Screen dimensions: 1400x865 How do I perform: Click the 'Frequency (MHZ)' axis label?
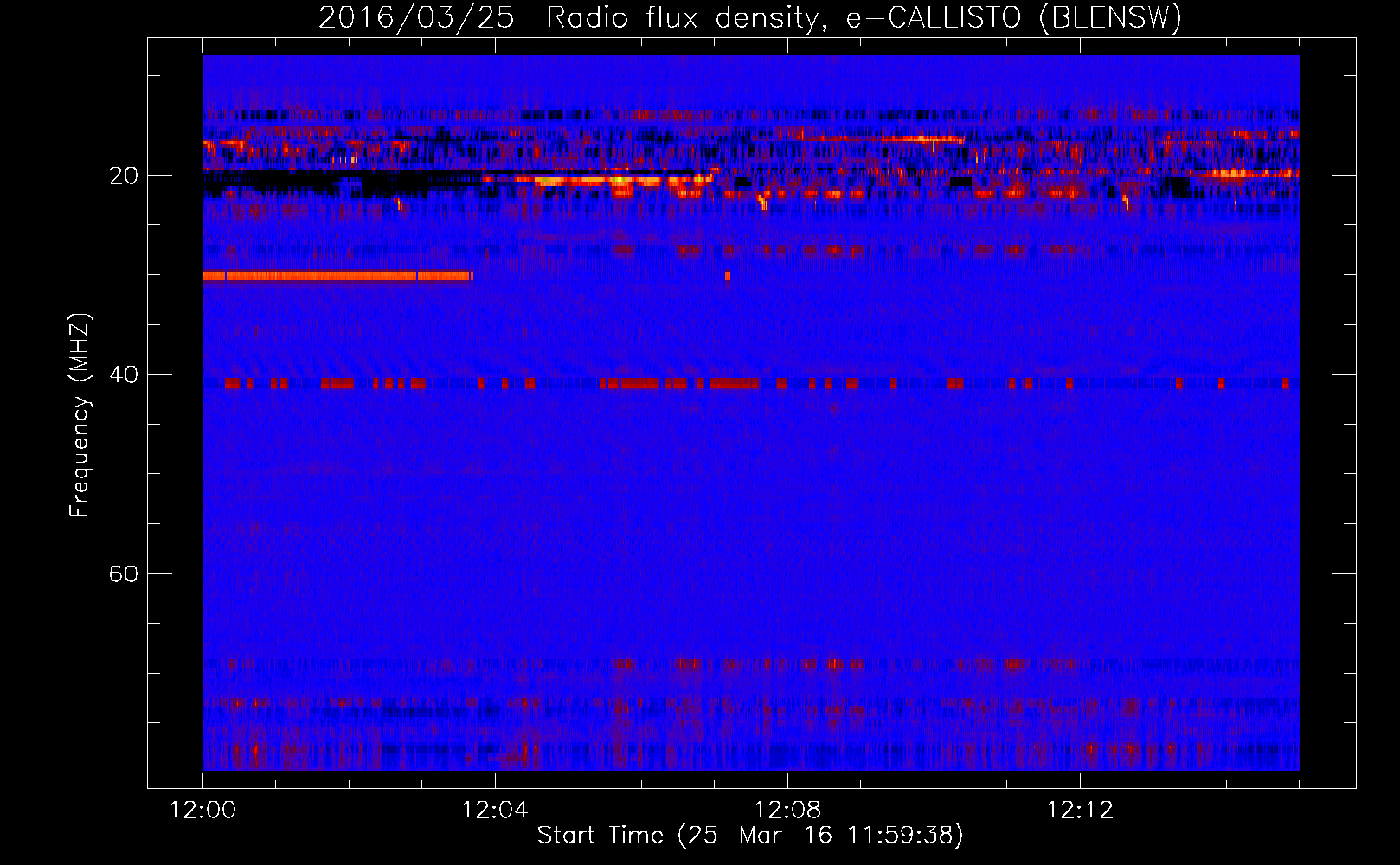80,415
